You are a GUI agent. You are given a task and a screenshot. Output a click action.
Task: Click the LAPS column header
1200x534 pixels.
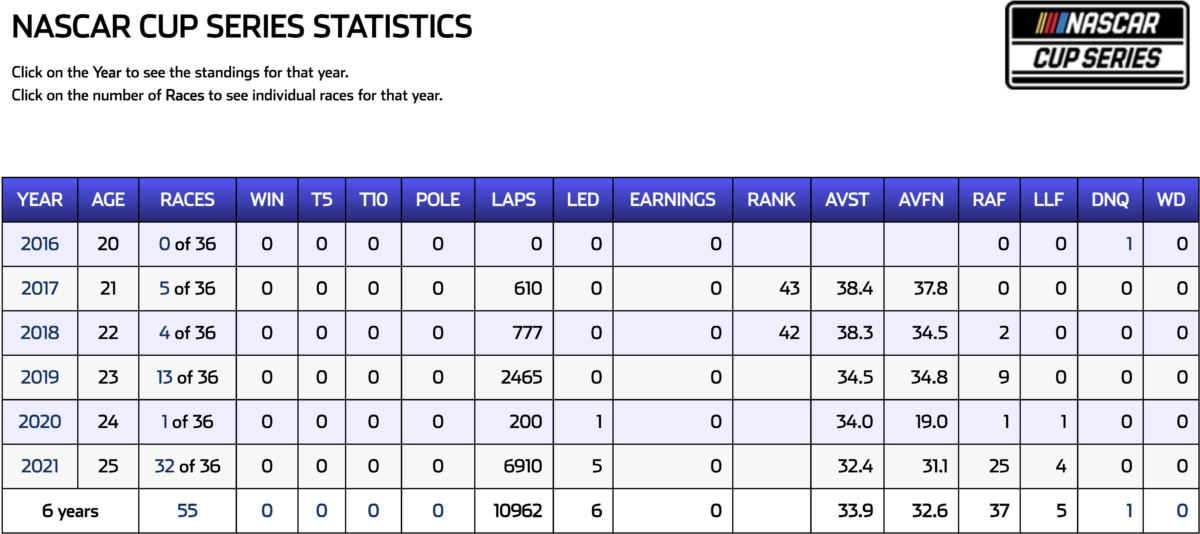(x=513, y=199)
